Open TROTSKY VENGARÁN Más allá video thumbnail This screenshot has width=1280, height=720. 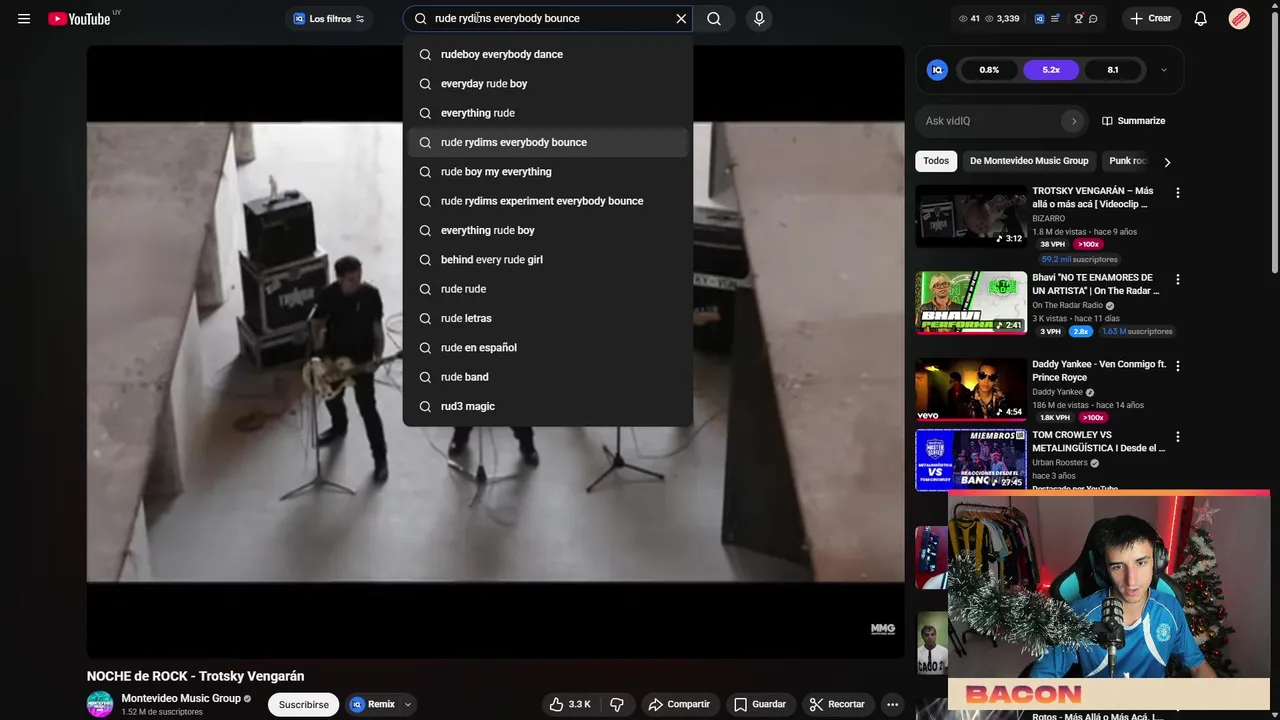971,216
